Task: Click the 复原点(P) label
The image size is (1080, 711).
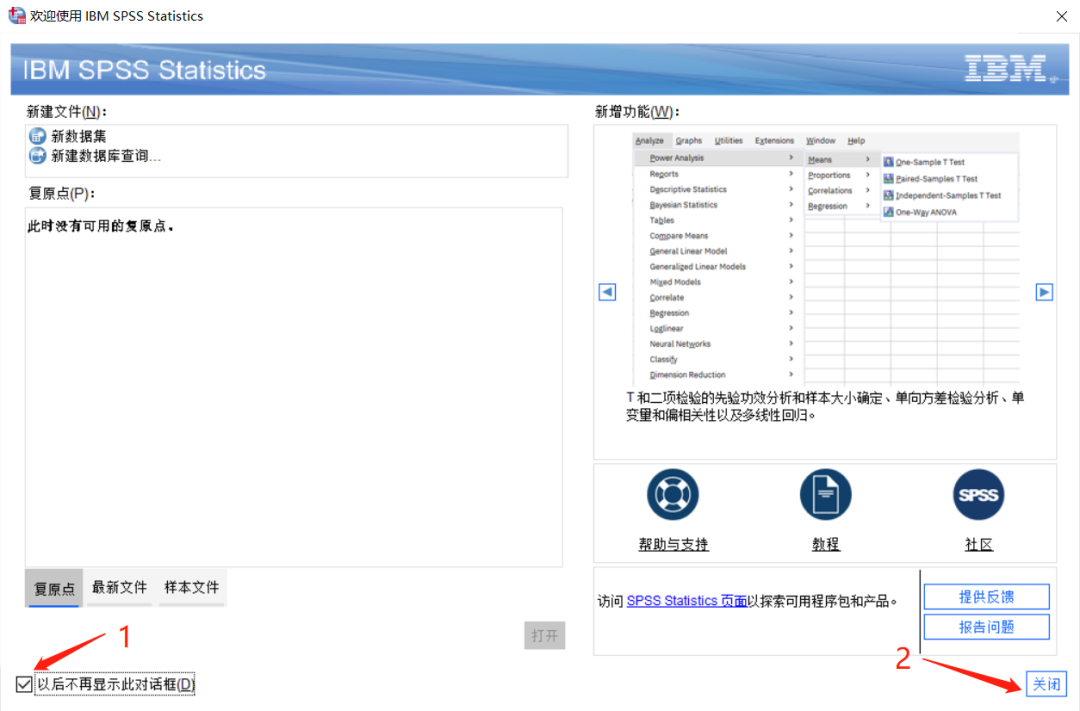Action: [61, 194]
